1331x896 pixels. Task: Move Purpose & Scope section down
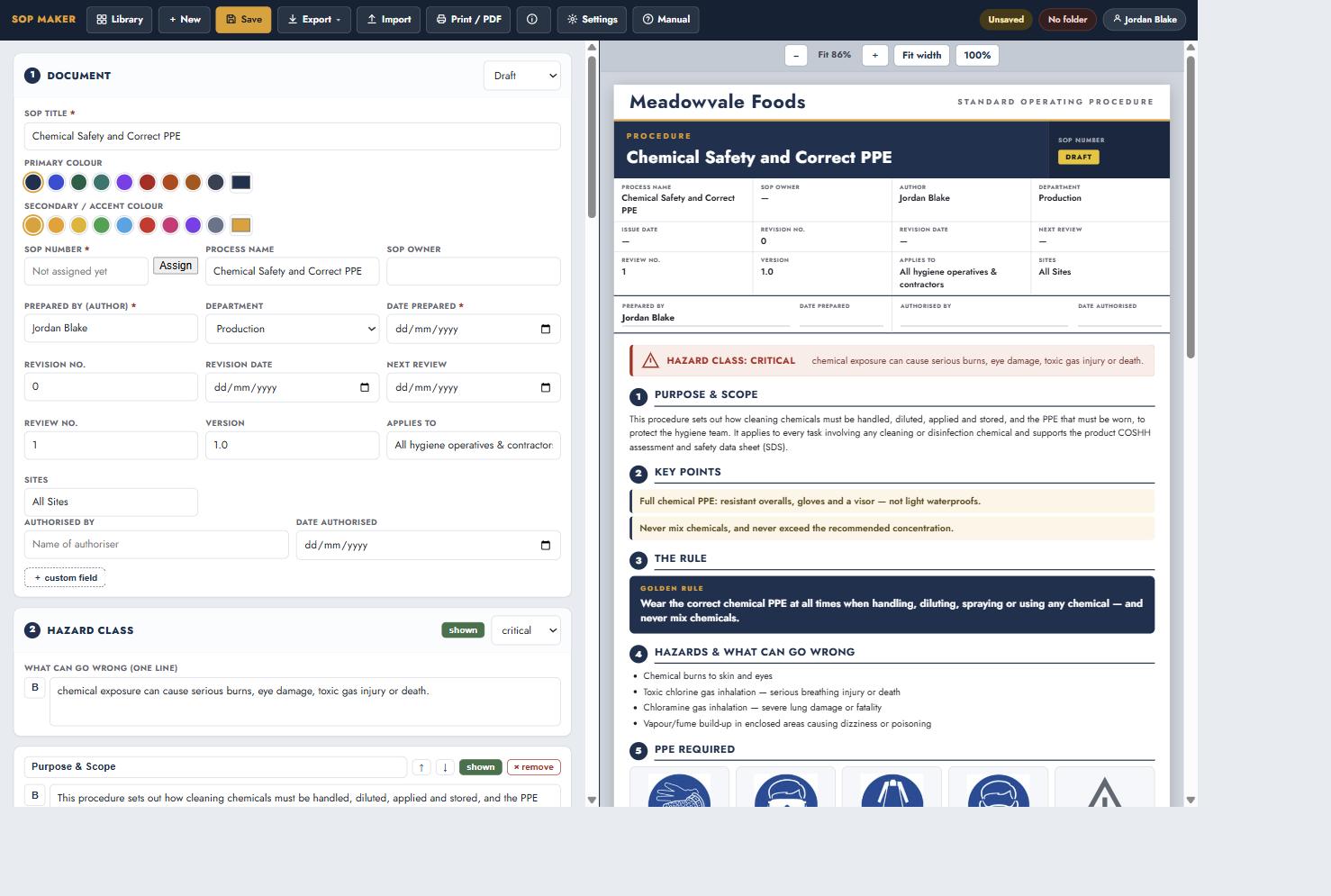pyautogui.click(x=445, y=767)
